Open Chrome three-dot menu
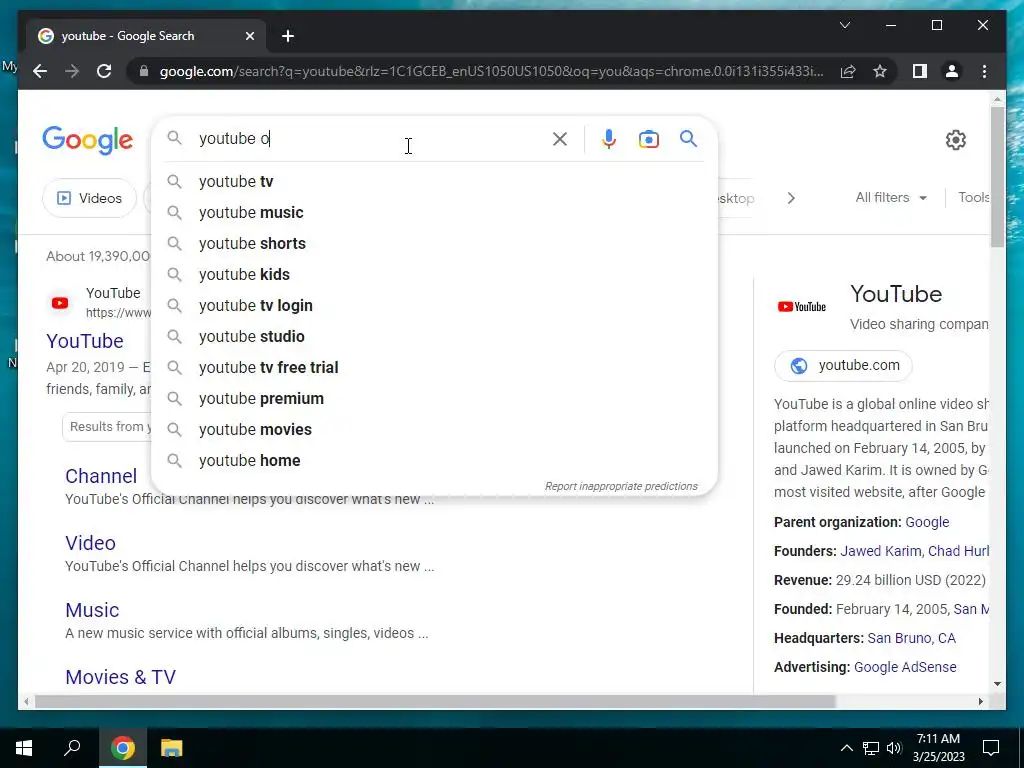Screen dimensions: 1024x768 pos(984,71)
